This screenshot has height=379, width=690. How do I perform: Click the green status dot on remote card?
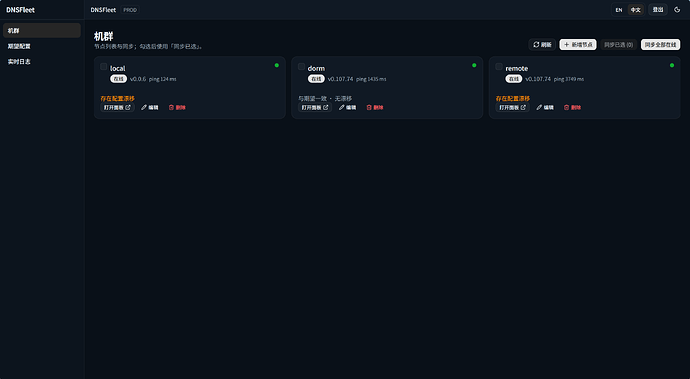672,65
